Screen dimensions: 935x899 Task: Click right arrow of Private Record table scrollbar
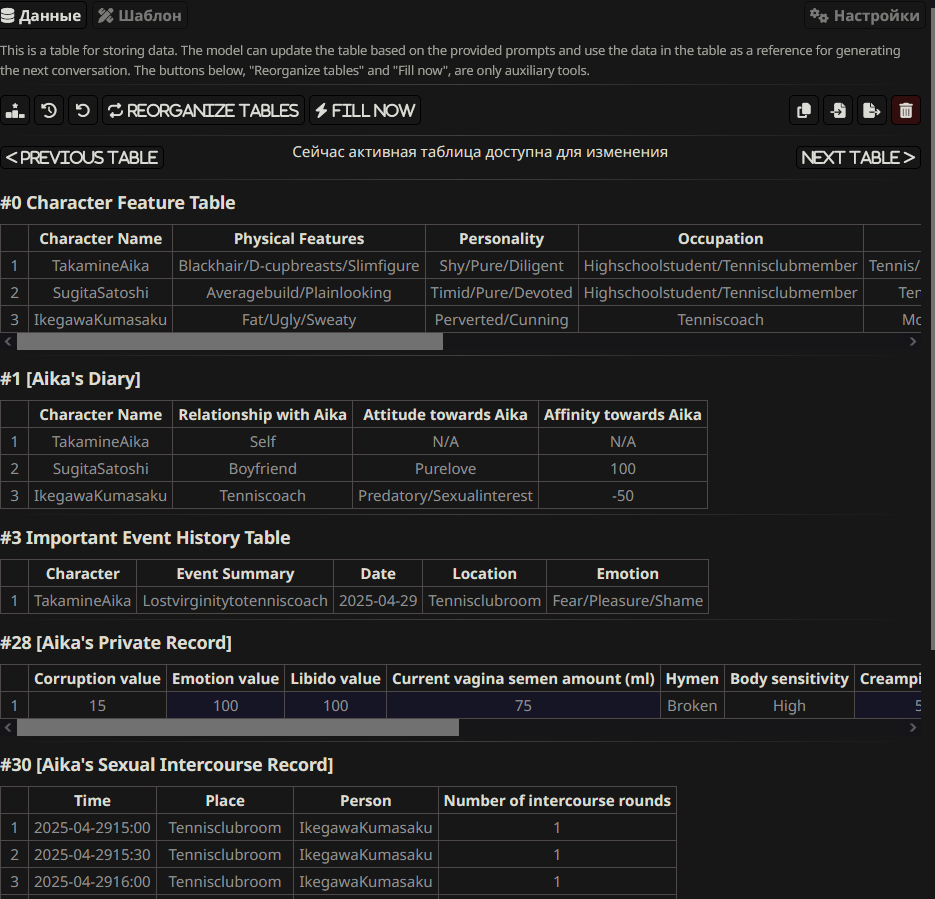point(913,727)
